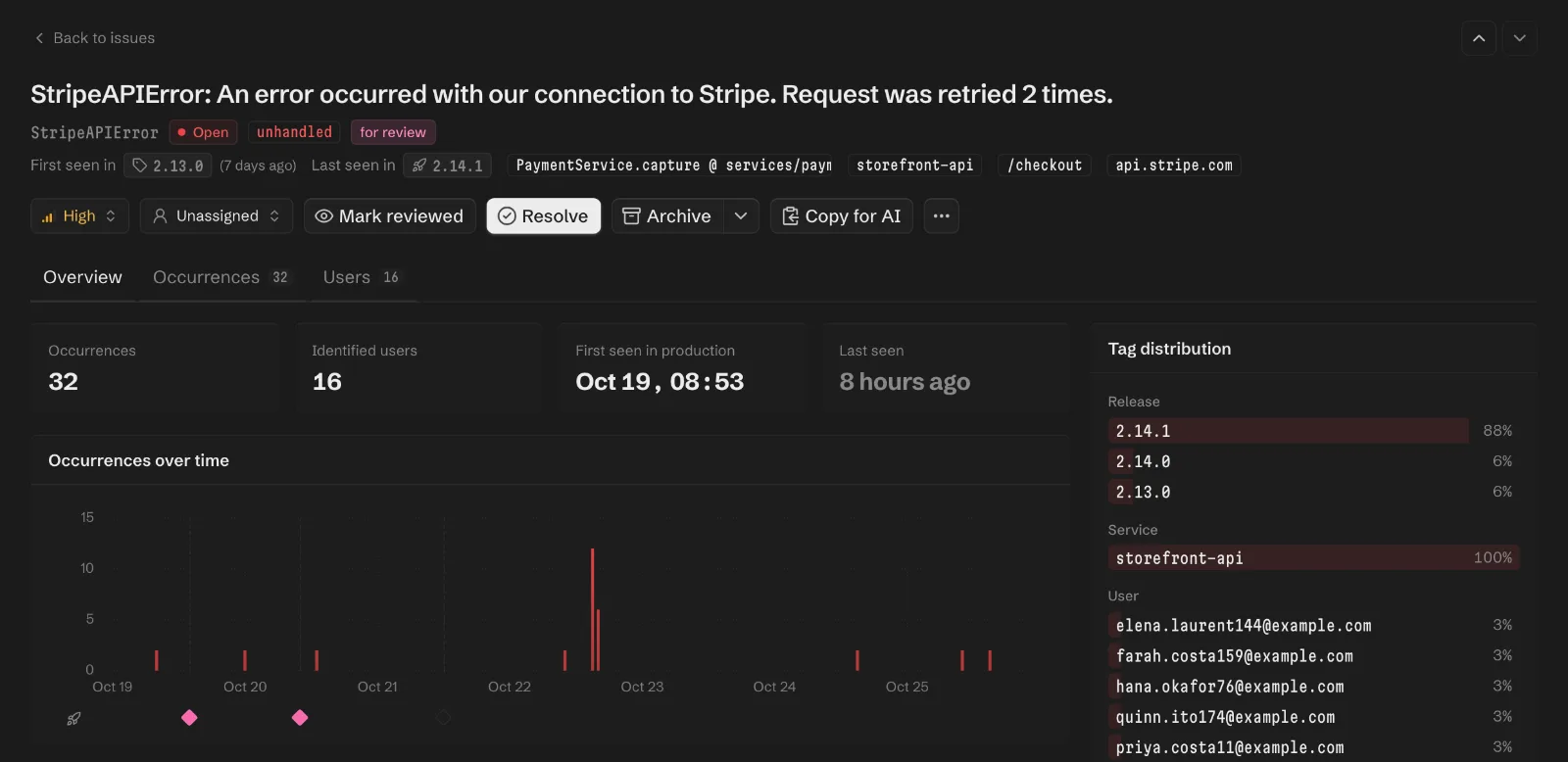Resolve the issue
The height and width of the screenshot is (762, 1568).
pyautogui.click(x=543, y=216)
